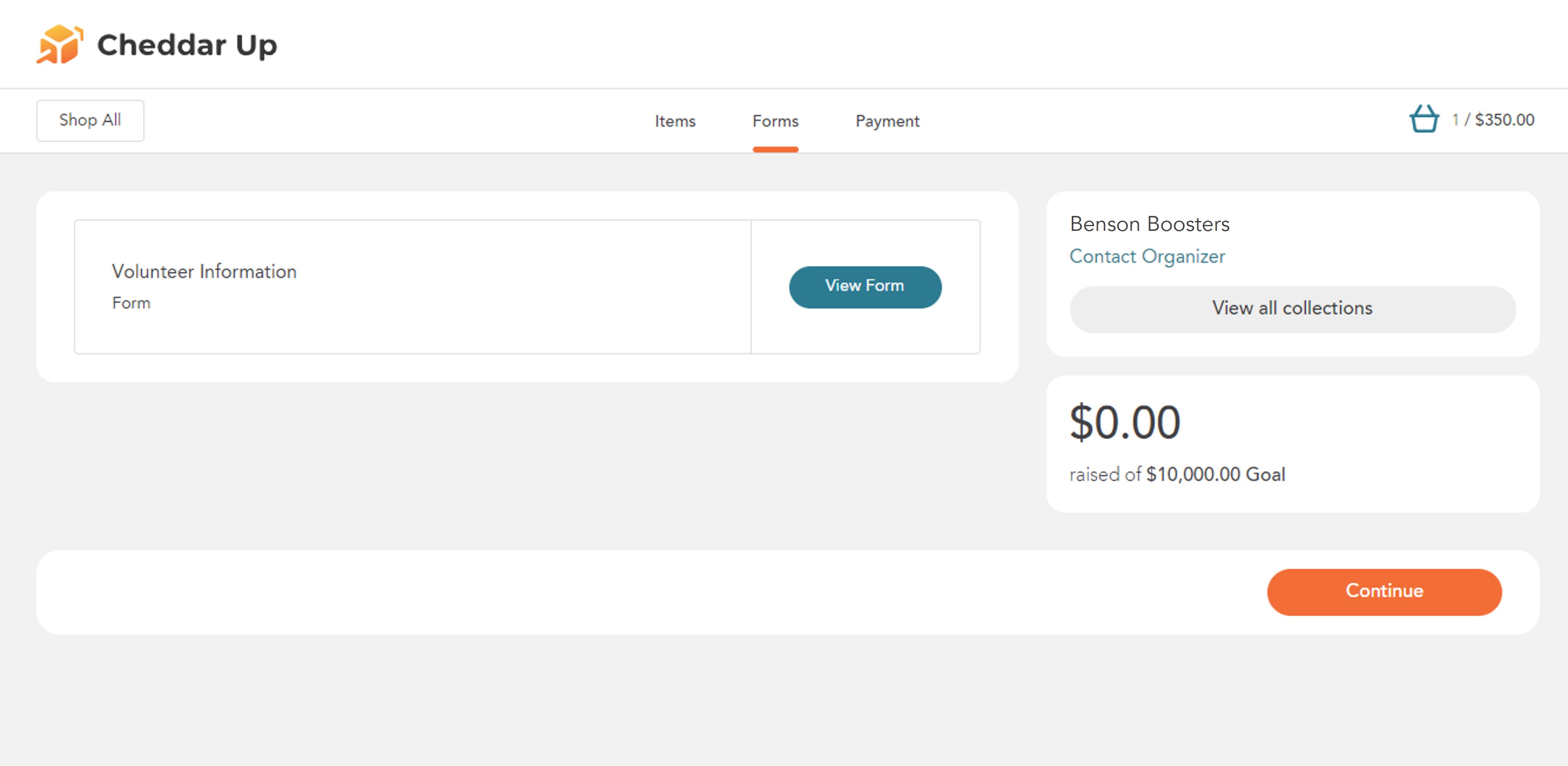Click the Cheddar Up brand name text
Image resolution: width=1568 pixels, height=766 pixels.
187,45
